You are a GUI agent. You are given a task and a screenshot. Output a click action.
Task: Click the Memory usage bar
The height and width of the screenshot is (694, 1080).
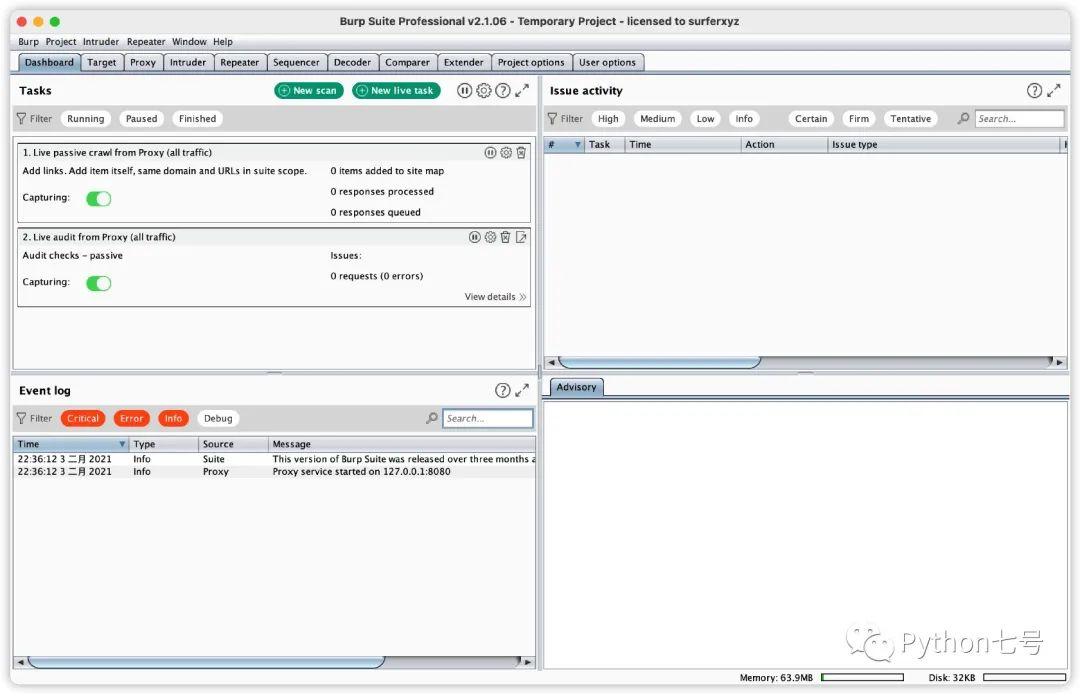point(862,677)
